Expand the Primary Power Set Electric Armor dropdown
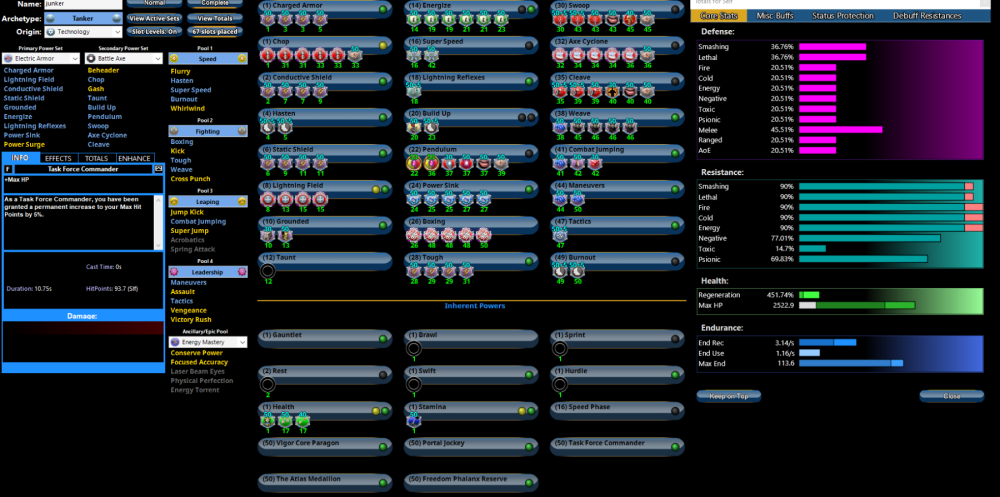 42,59
